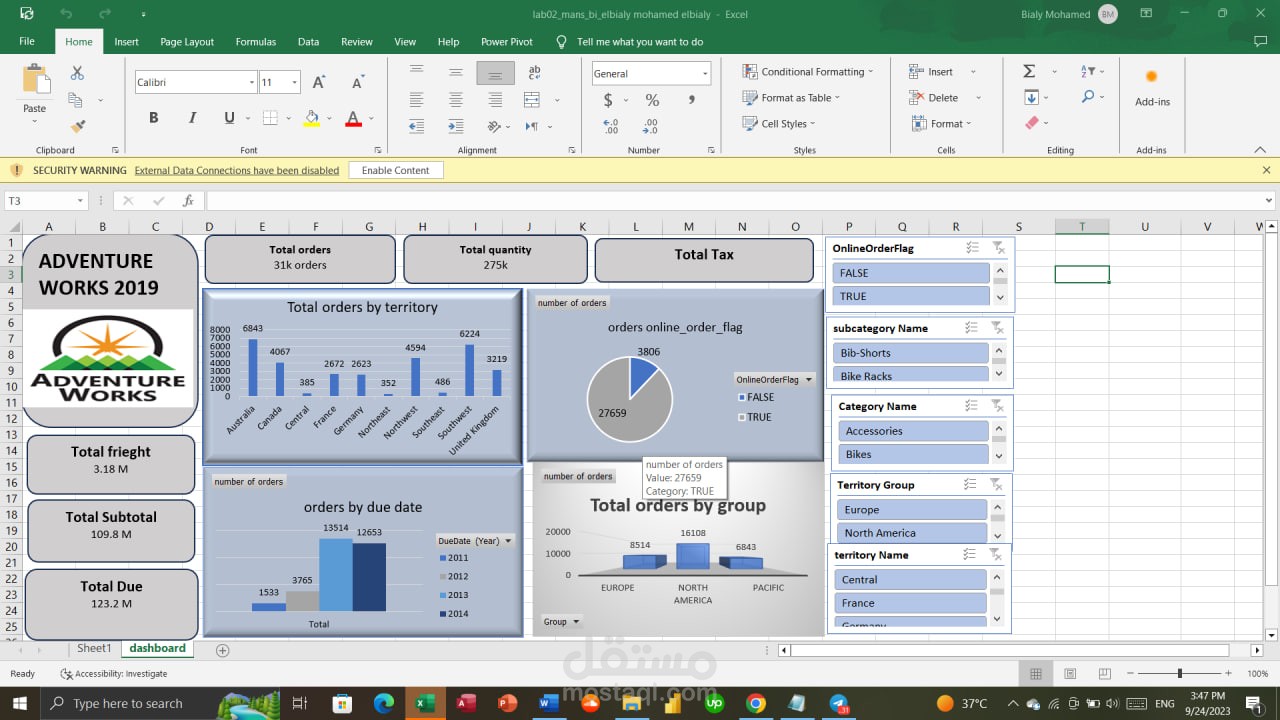Click the Find & Select magnifier icon

tap(1088, 97)
